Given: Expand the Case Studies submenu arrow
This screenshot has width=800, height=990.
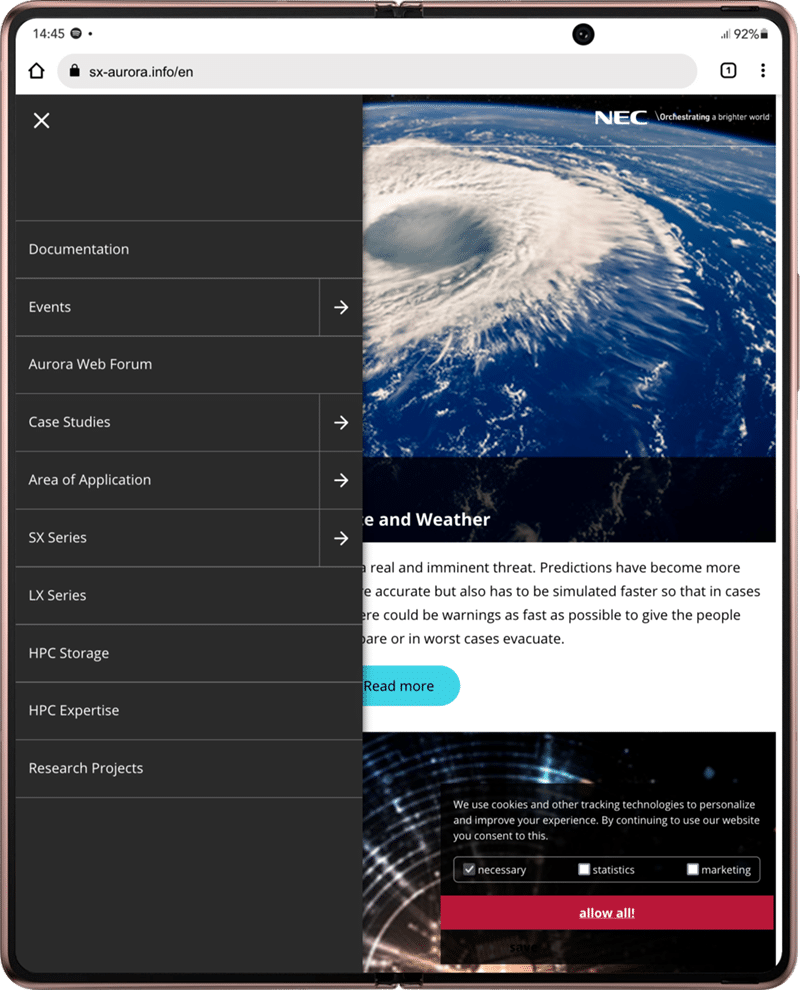Looking at the screenshot, I should click(x=341, y=422).
